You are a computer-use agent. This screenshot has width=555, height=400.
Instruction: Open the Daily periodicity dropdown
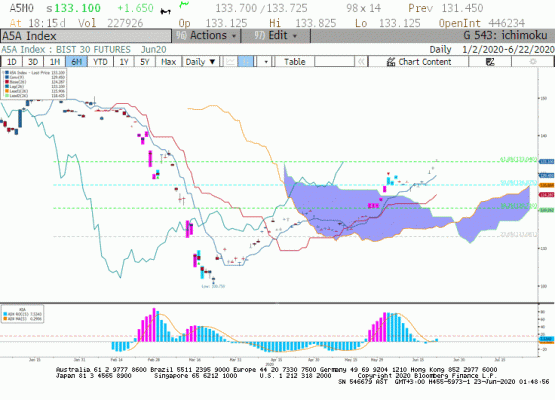point(200,62)
